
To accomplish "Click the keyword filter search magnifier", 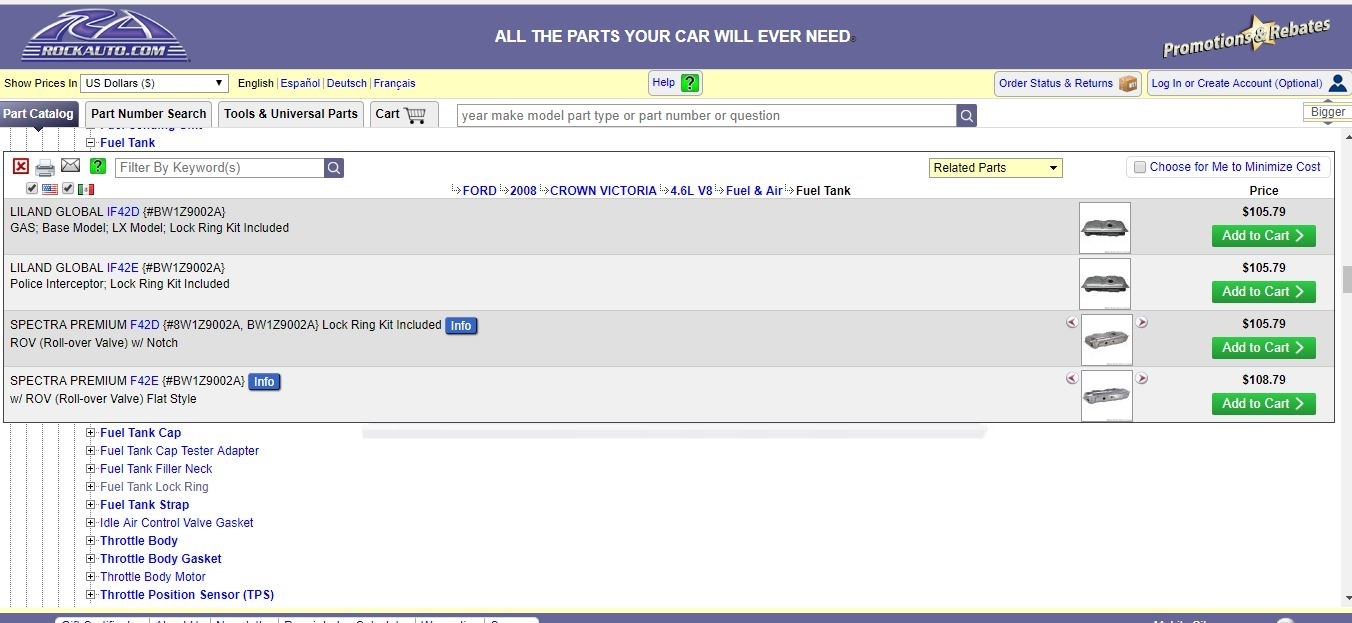I will (x=334, y=168).
